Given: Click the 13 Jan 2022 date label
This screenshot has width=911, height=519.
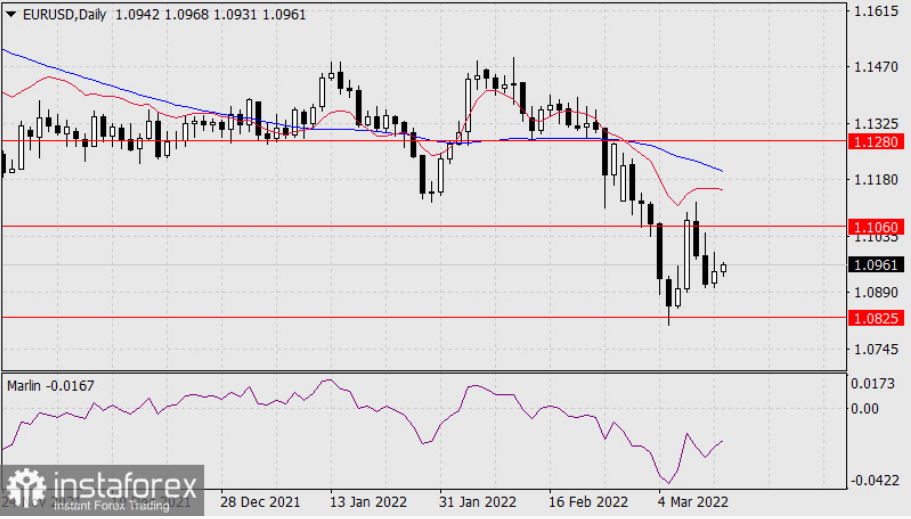Looking at the screenshot, I should coord(368,502).
